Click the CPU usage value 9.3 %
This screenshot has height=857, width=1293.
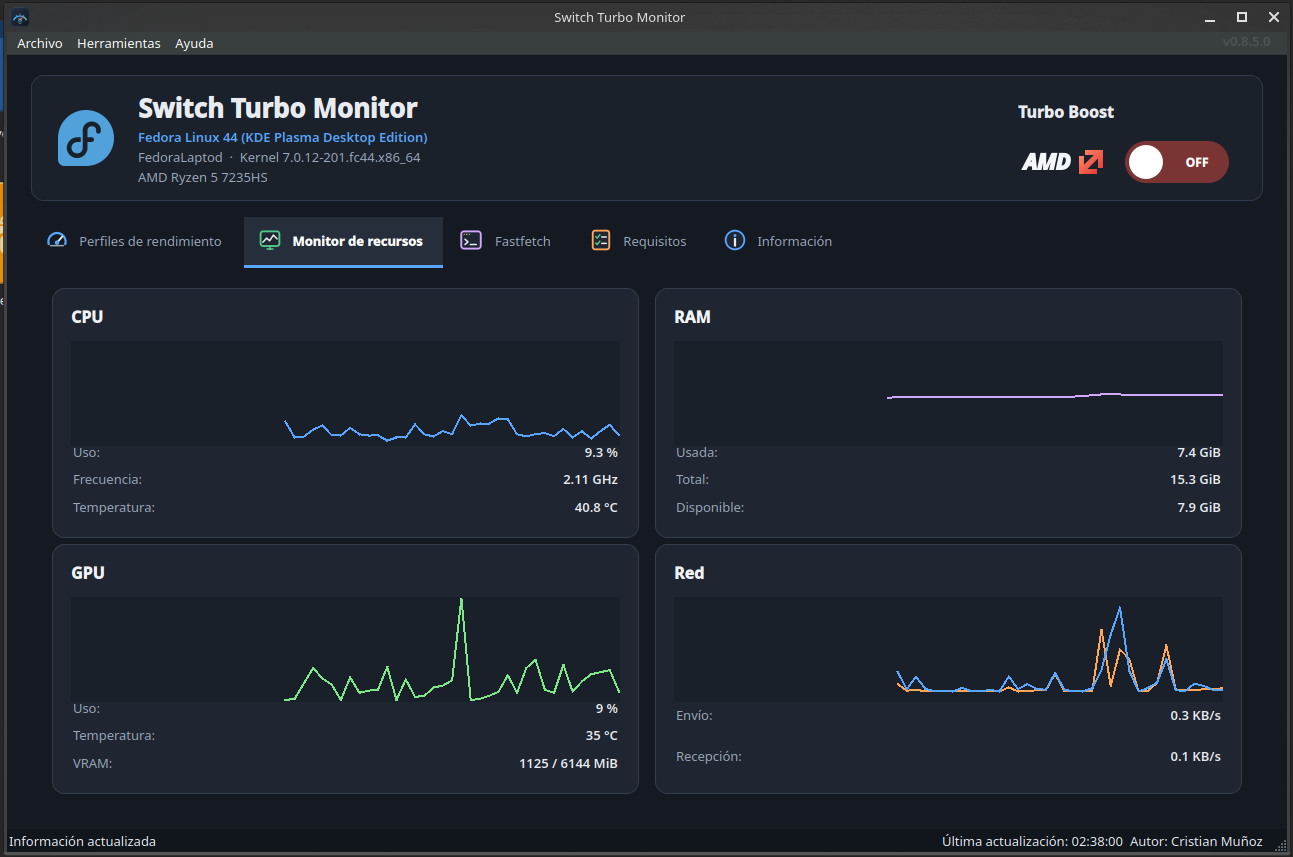[601, 452]
